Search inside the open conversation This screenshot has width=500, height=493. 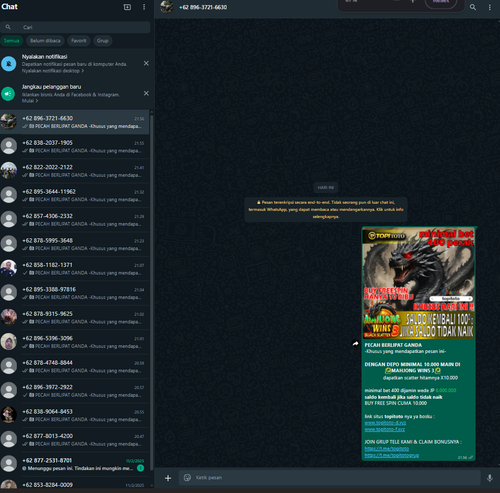pos(473,7)
